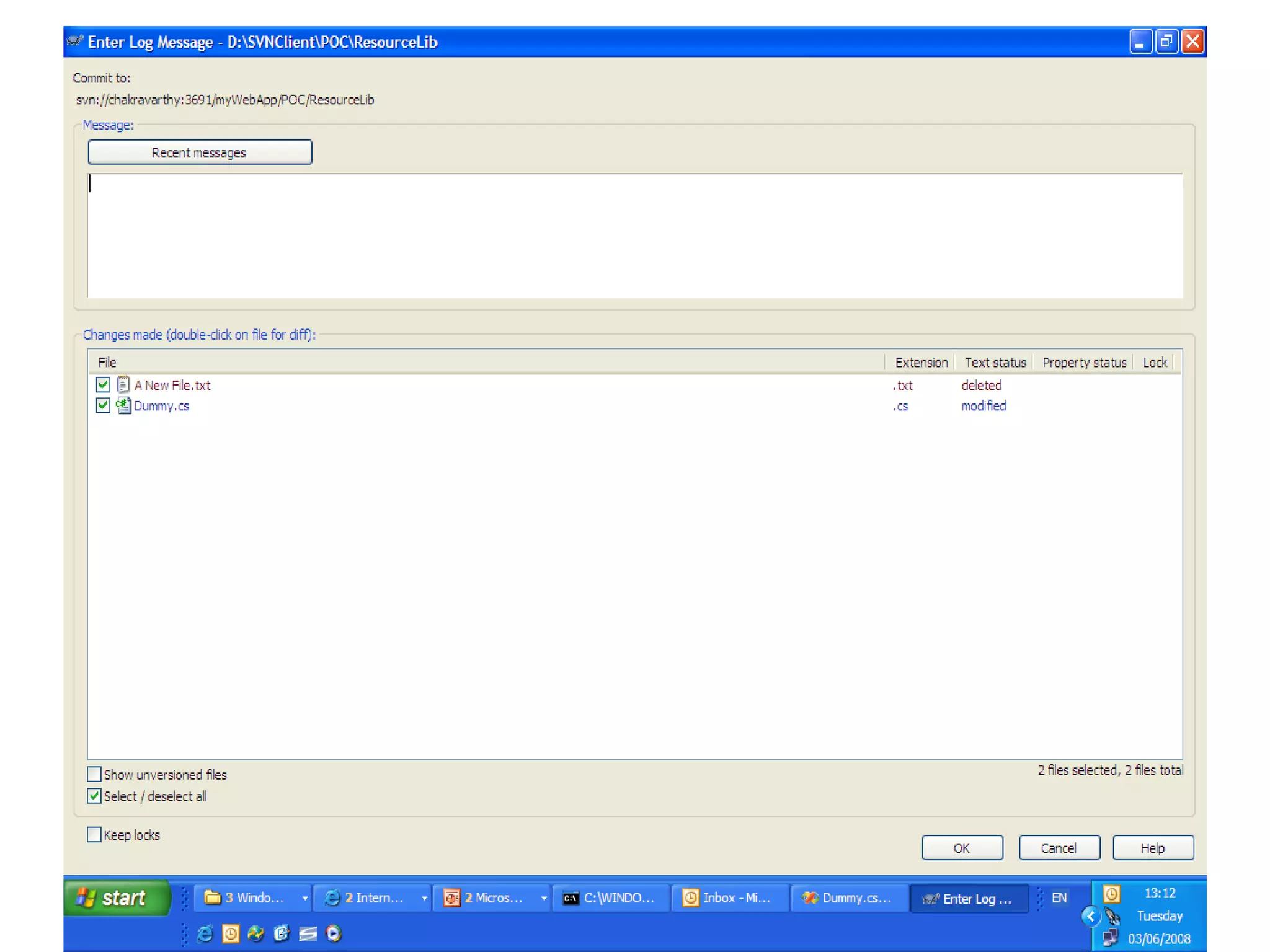Sort by Text status column header
The height and width of the screenshot is (952, 1270).
coord(994,363)
